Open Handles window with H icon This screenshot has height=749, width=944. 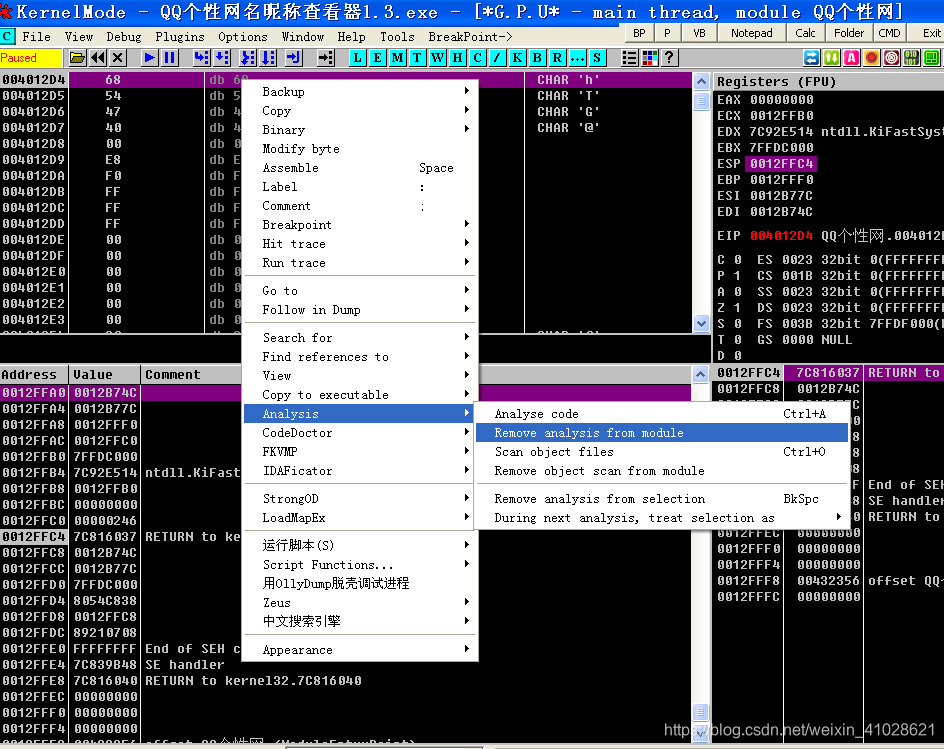tap(458, 58)
